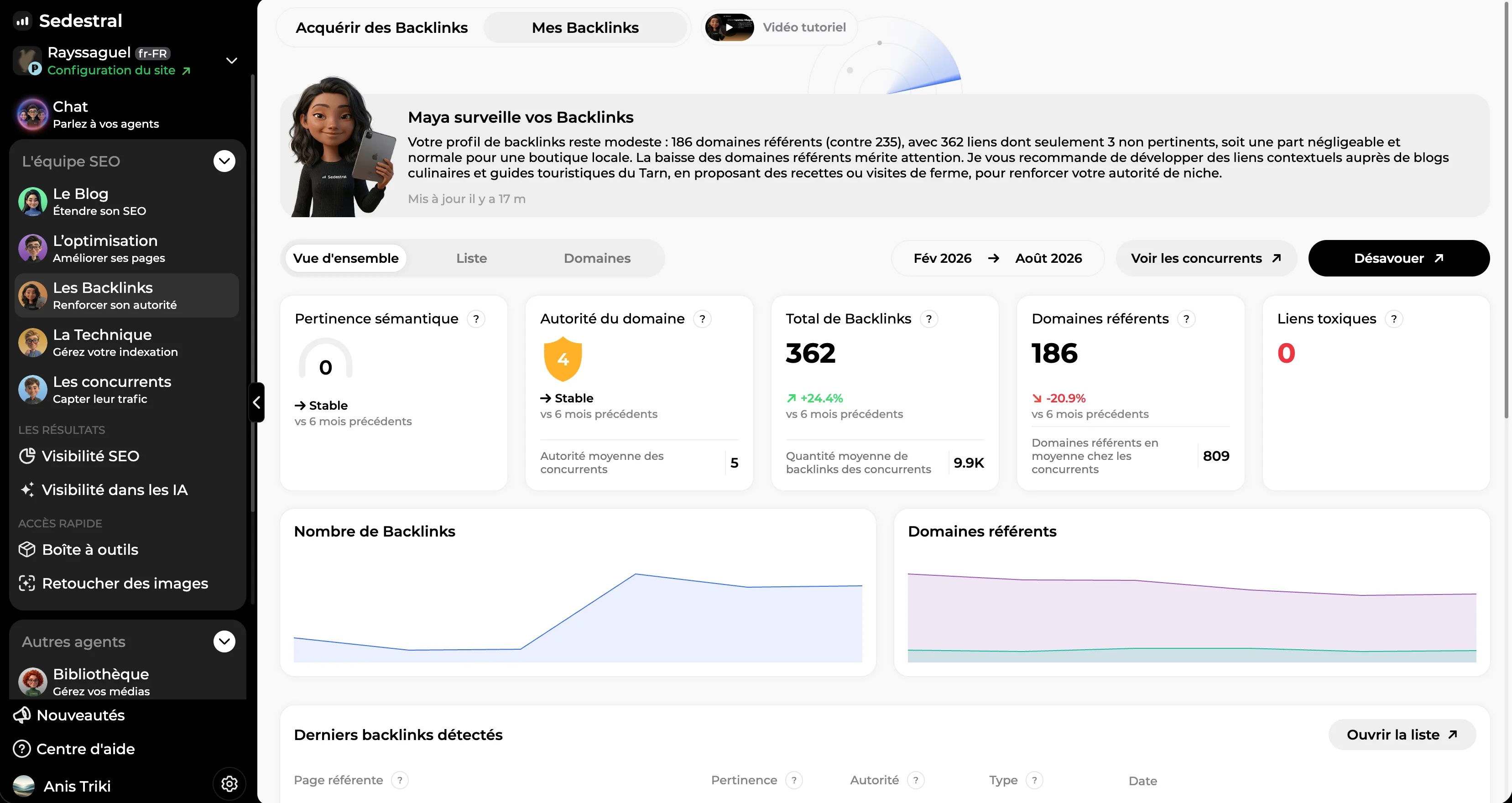The height and width of the screenshot is (803, 1512).
Task: Click the Boîte à outils box icon
Action: pyautogui.click(x=27, y=549)
